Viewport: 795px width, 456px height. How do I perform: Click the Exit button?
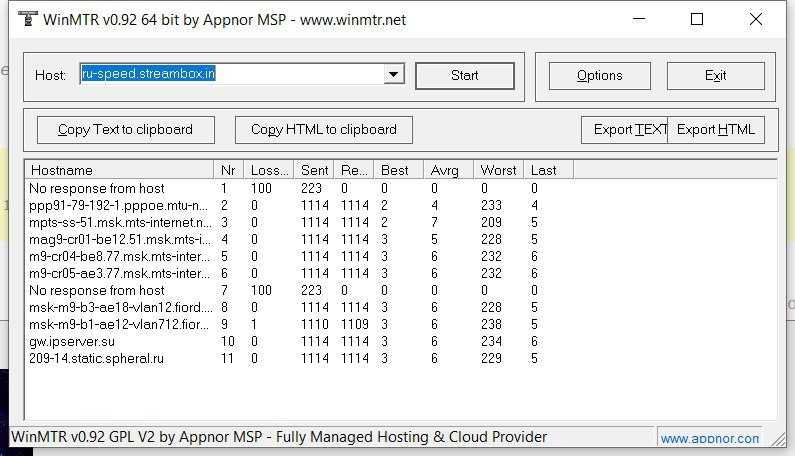(x=715, y=76)
